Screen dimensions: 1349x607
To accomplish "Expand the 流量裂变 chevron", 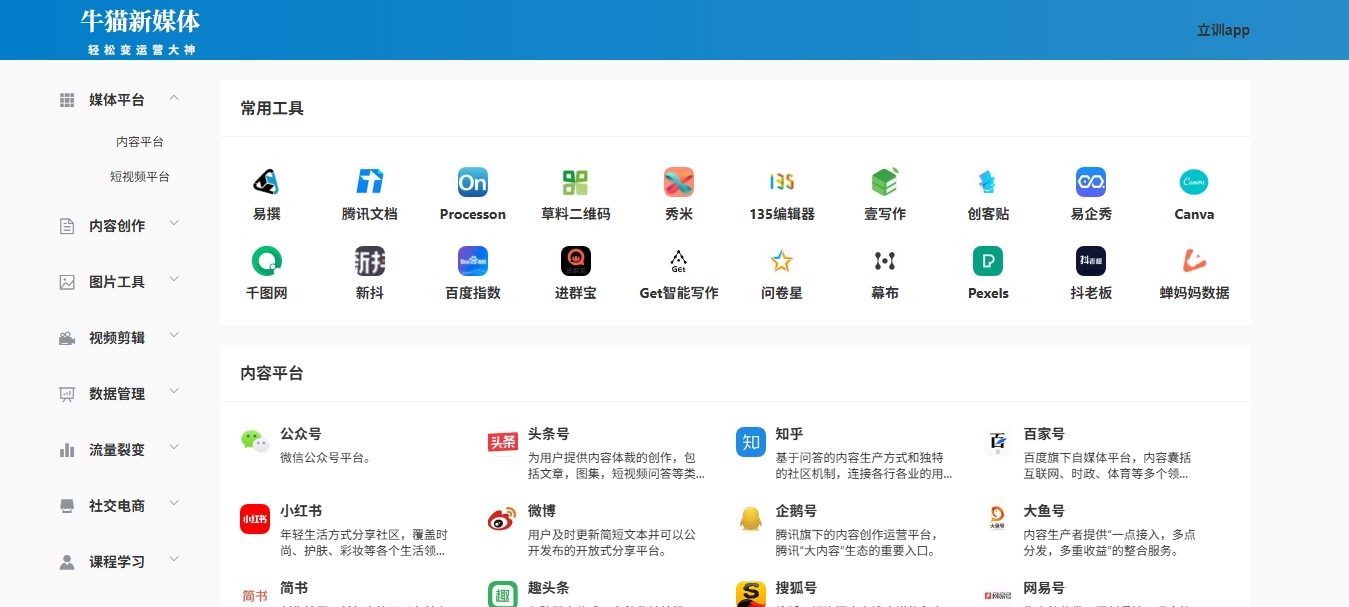I will tap(174, 448).
